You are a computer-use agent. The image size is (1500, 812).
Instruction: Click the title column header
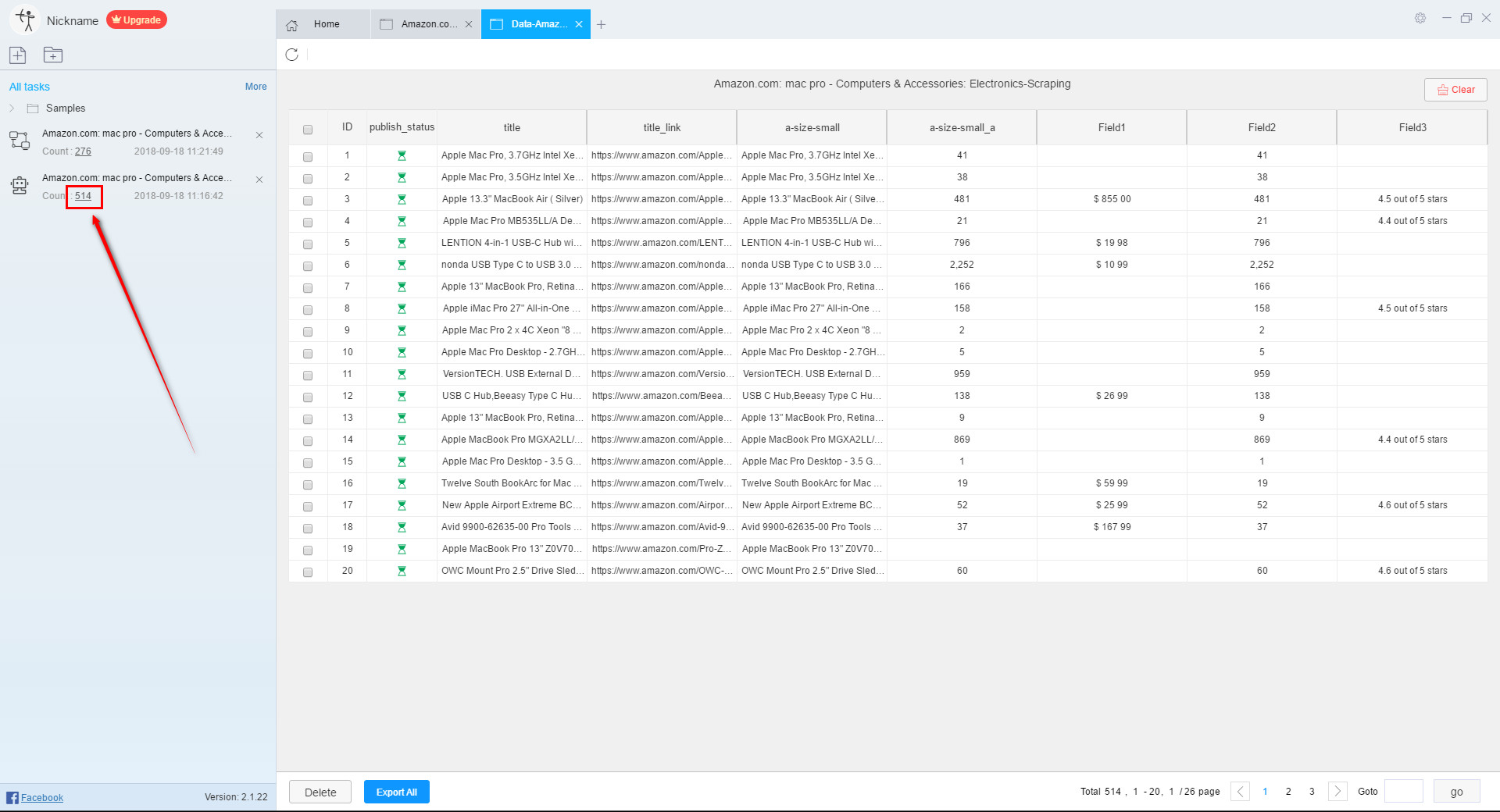(x=512, y=127)
